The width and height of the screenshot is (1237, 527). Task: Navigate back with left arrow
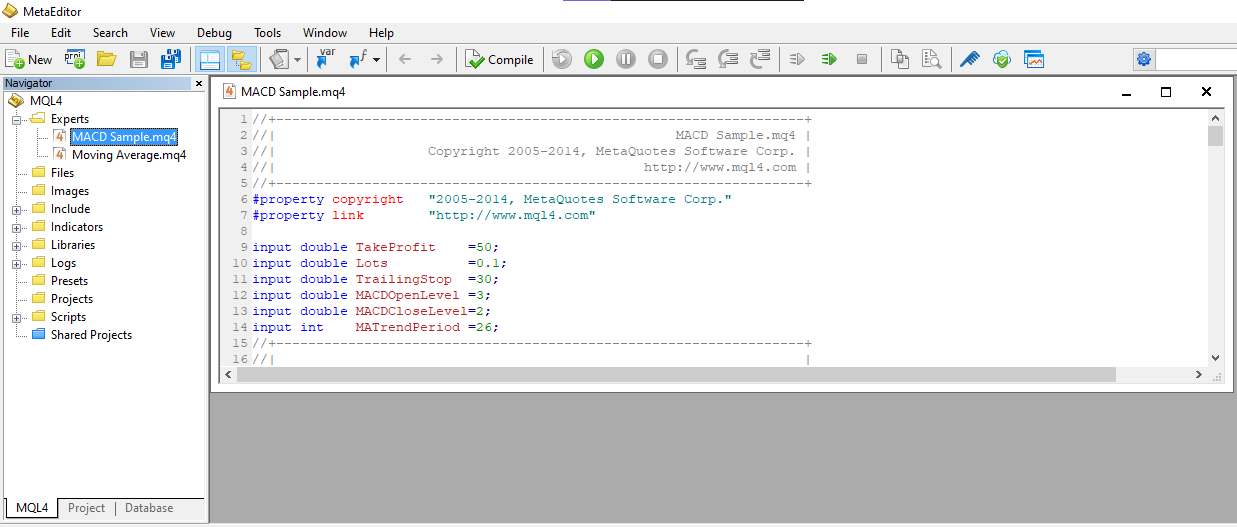point(405,59)
